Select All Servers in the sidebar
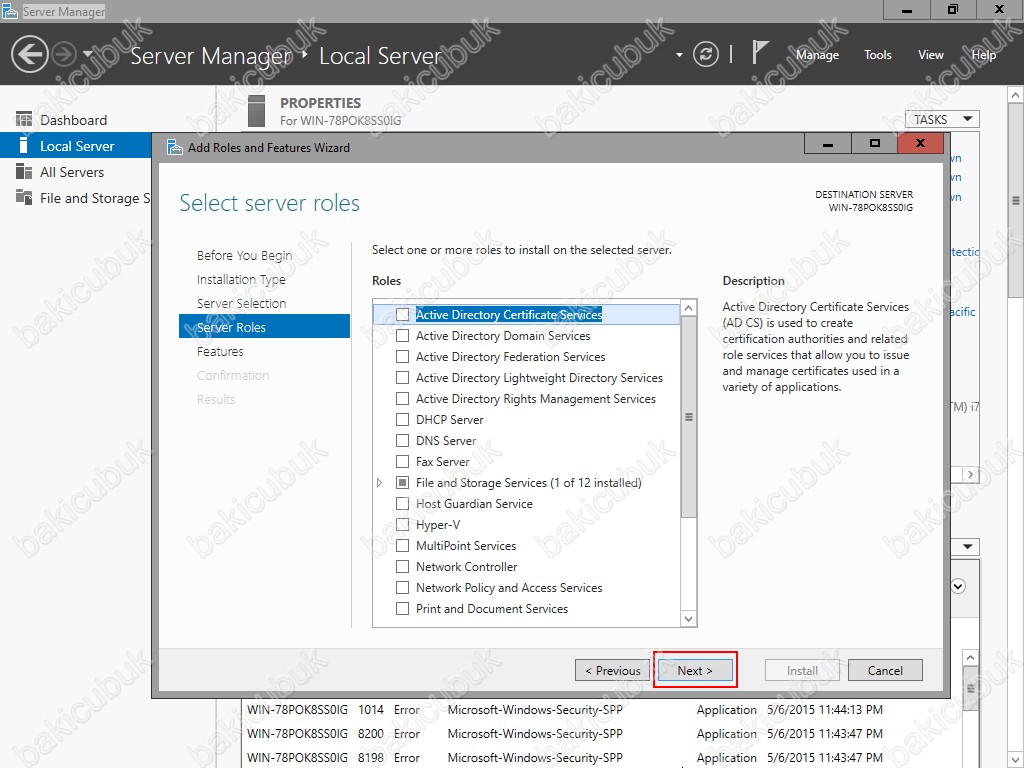1024x768 pixels. (72, 172)
